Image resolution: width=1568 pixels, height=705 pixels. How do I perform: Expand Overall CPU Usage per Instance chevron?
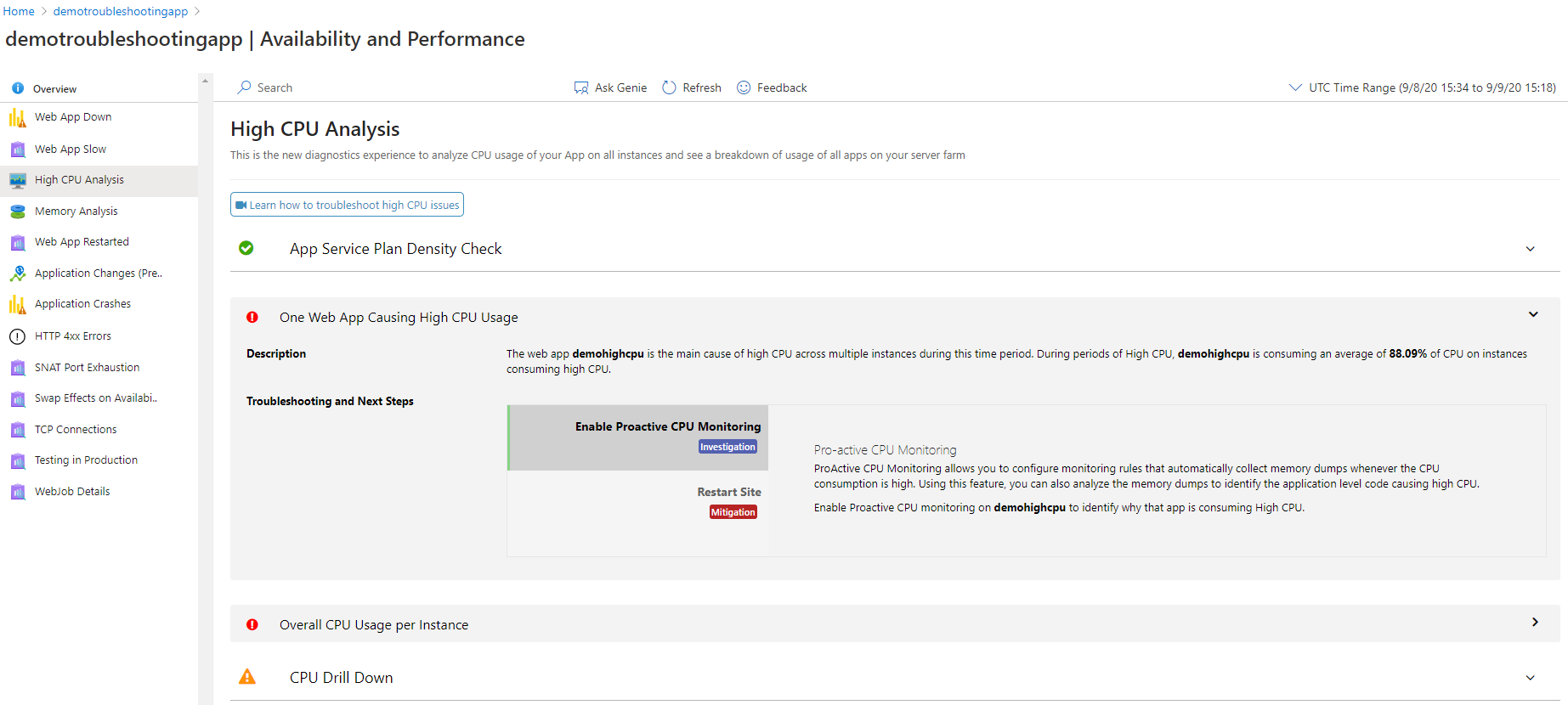(x=1535, y=622)
